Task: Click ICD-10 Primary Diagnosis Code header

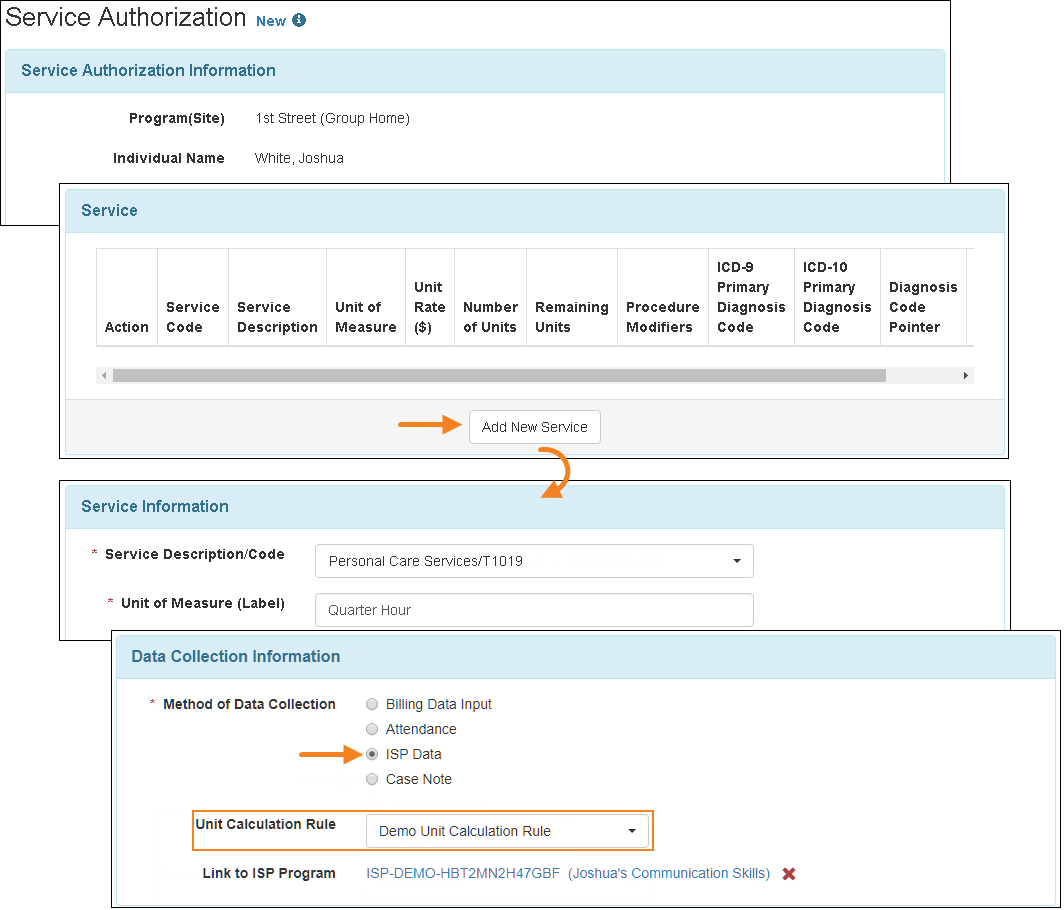Action: (837, 297)
